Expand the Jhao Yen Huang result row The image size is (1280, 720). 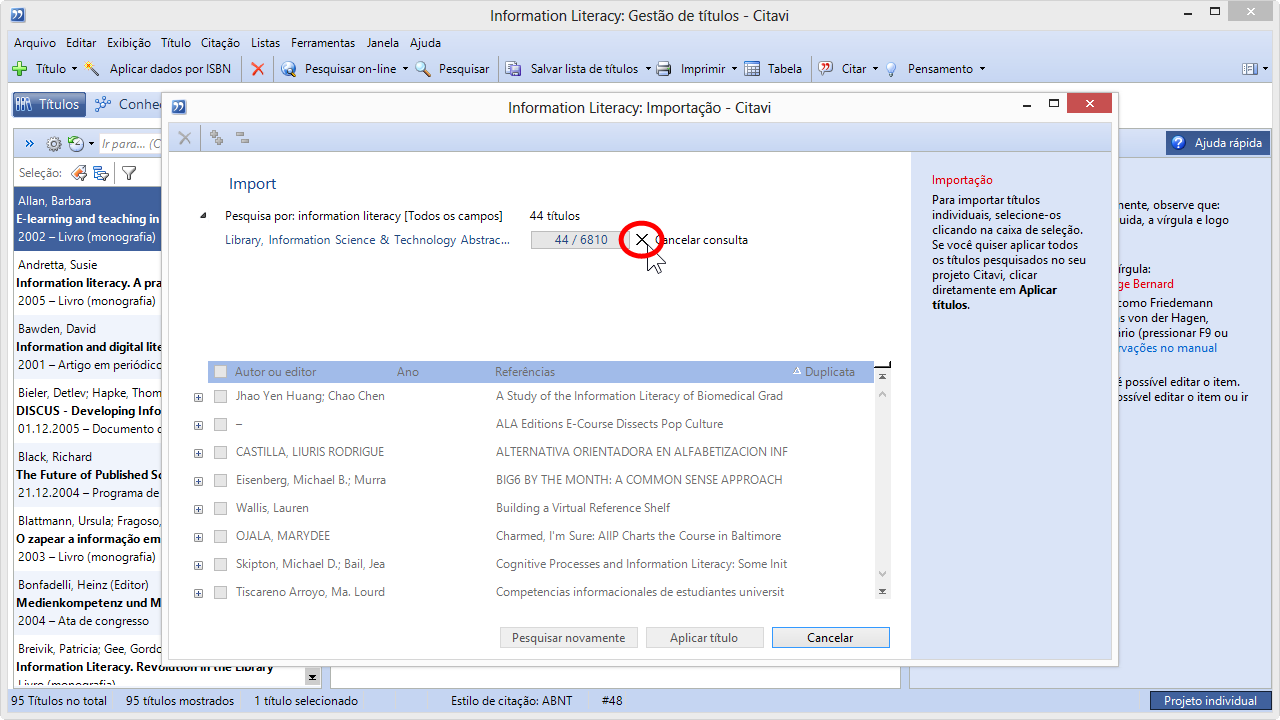click(x=198, y=397)
